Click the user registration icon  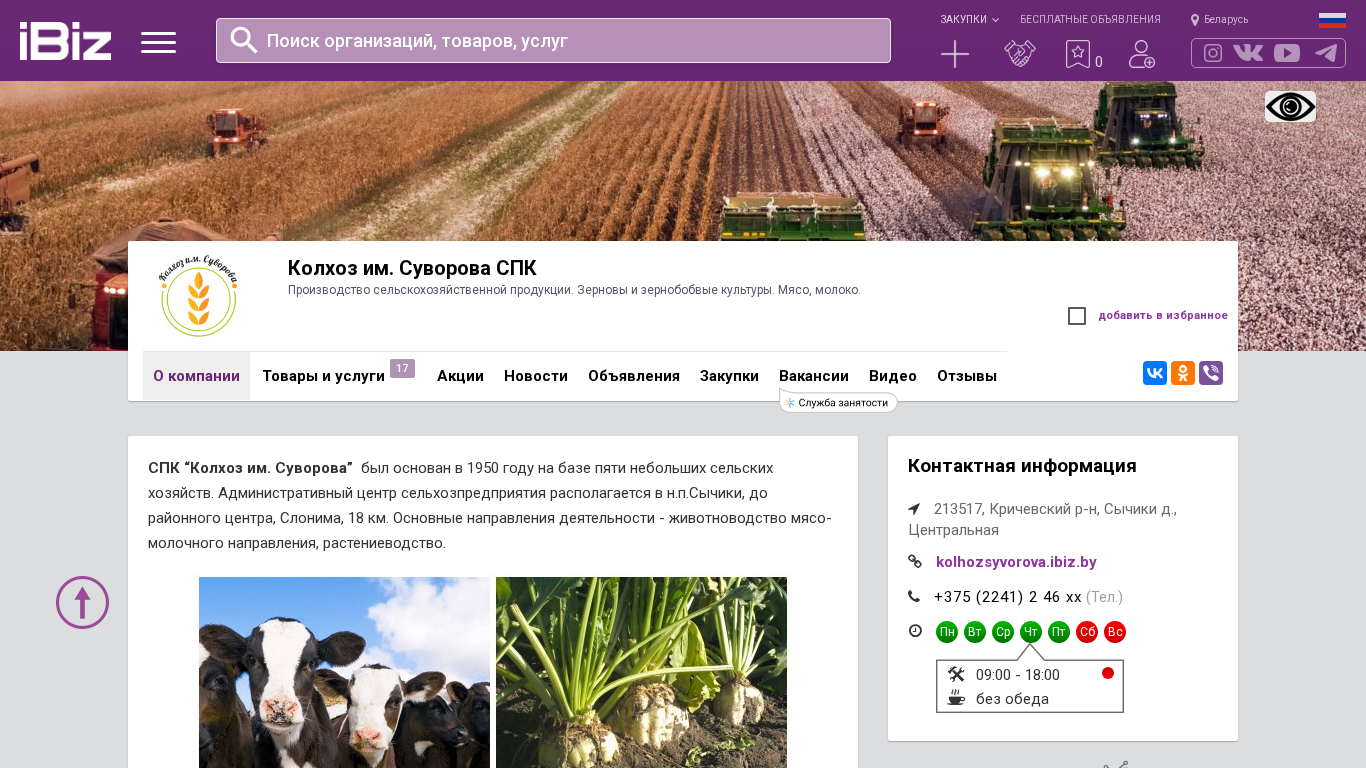tap(1142, 54)
